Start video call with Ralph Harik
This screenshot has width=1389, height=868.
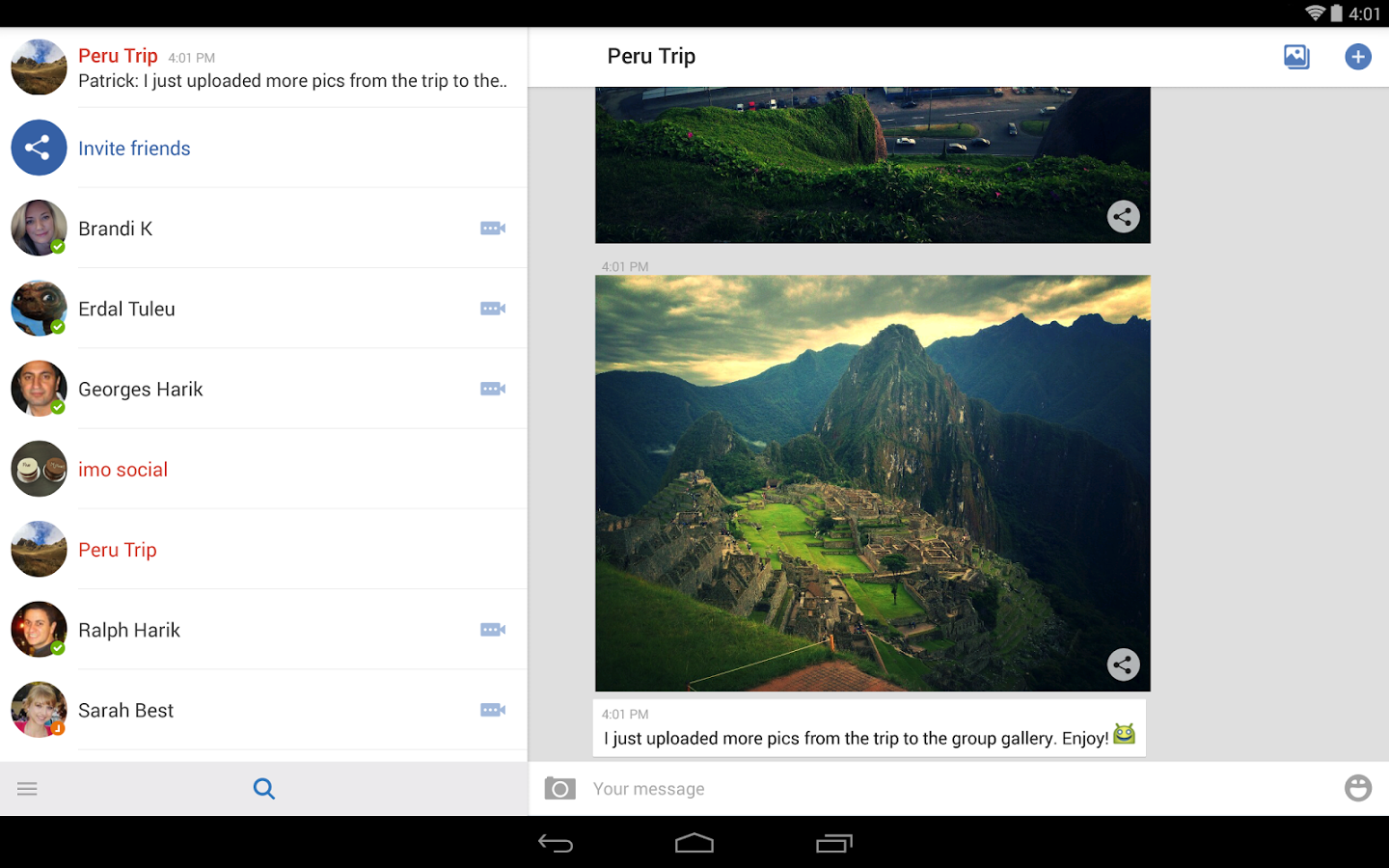[493, 630]
